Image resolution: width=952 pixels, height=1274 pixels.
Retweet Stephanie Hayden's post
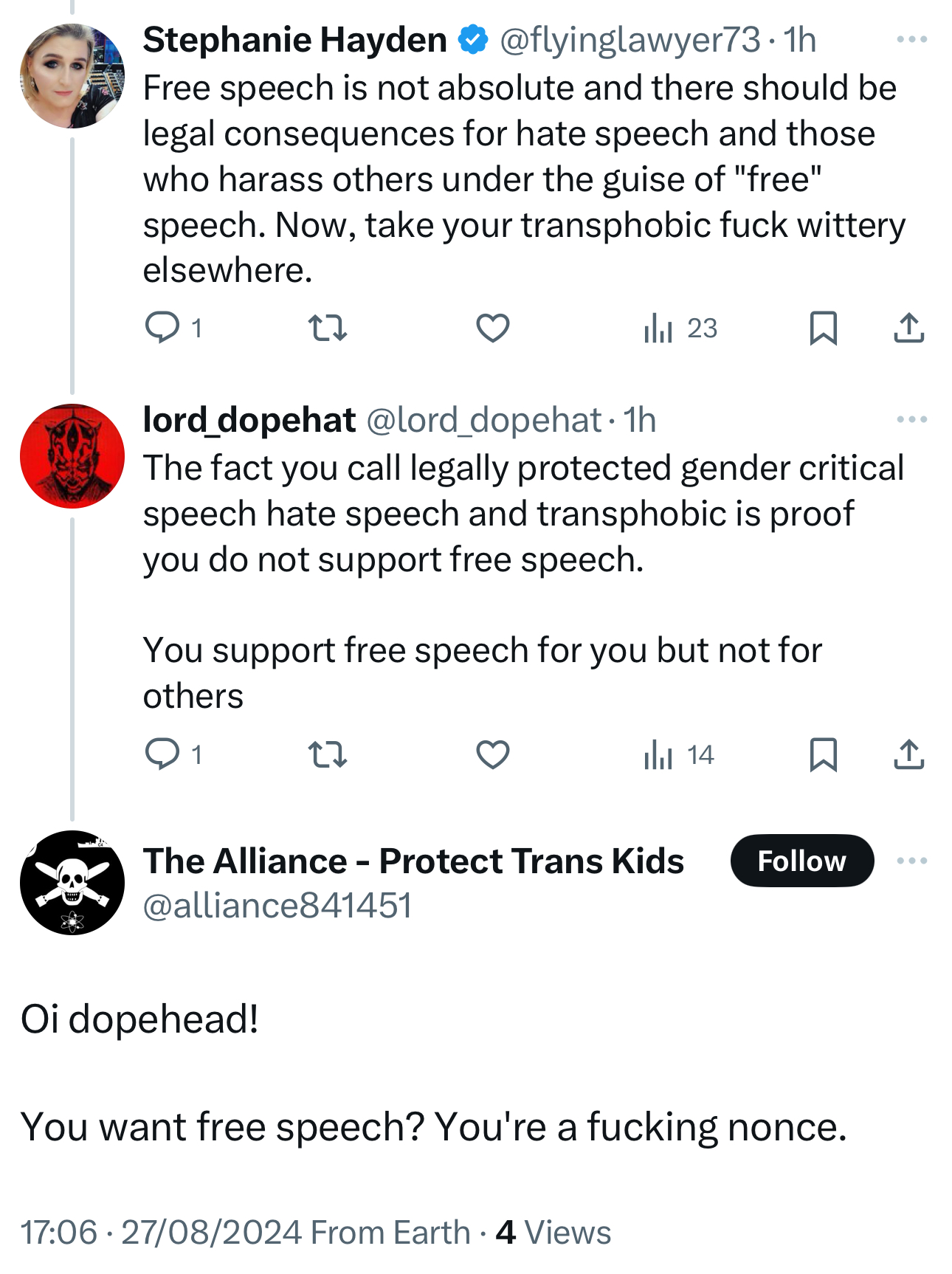327,328
